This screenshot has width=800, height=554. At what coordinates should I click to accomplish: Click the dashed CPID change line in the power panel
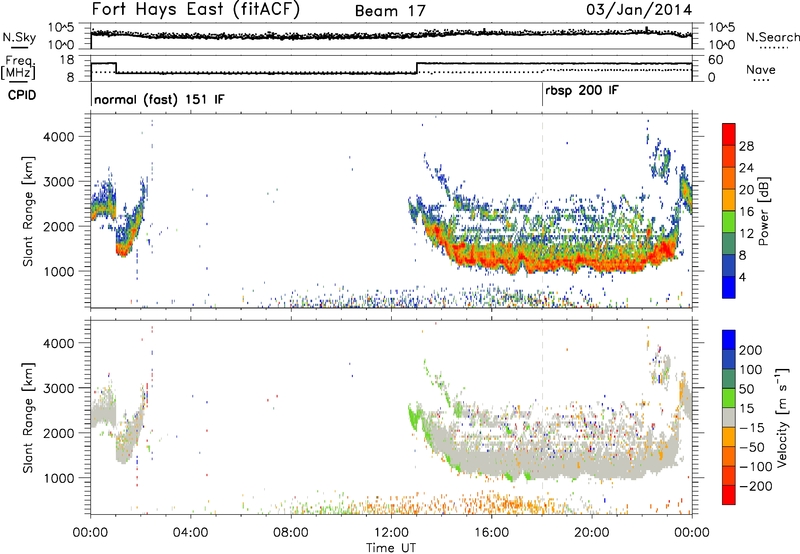click(542, 211)
